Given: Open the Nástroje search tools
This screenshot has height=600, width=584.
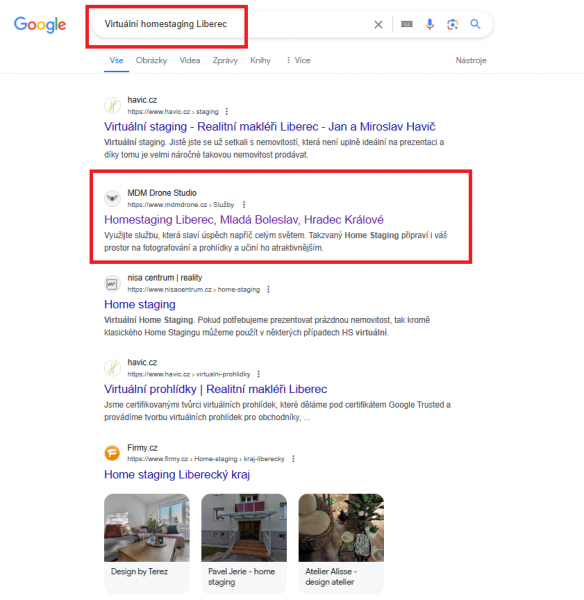Looking at the screenshot, I should pyautogui.click(x=471, y=60).
